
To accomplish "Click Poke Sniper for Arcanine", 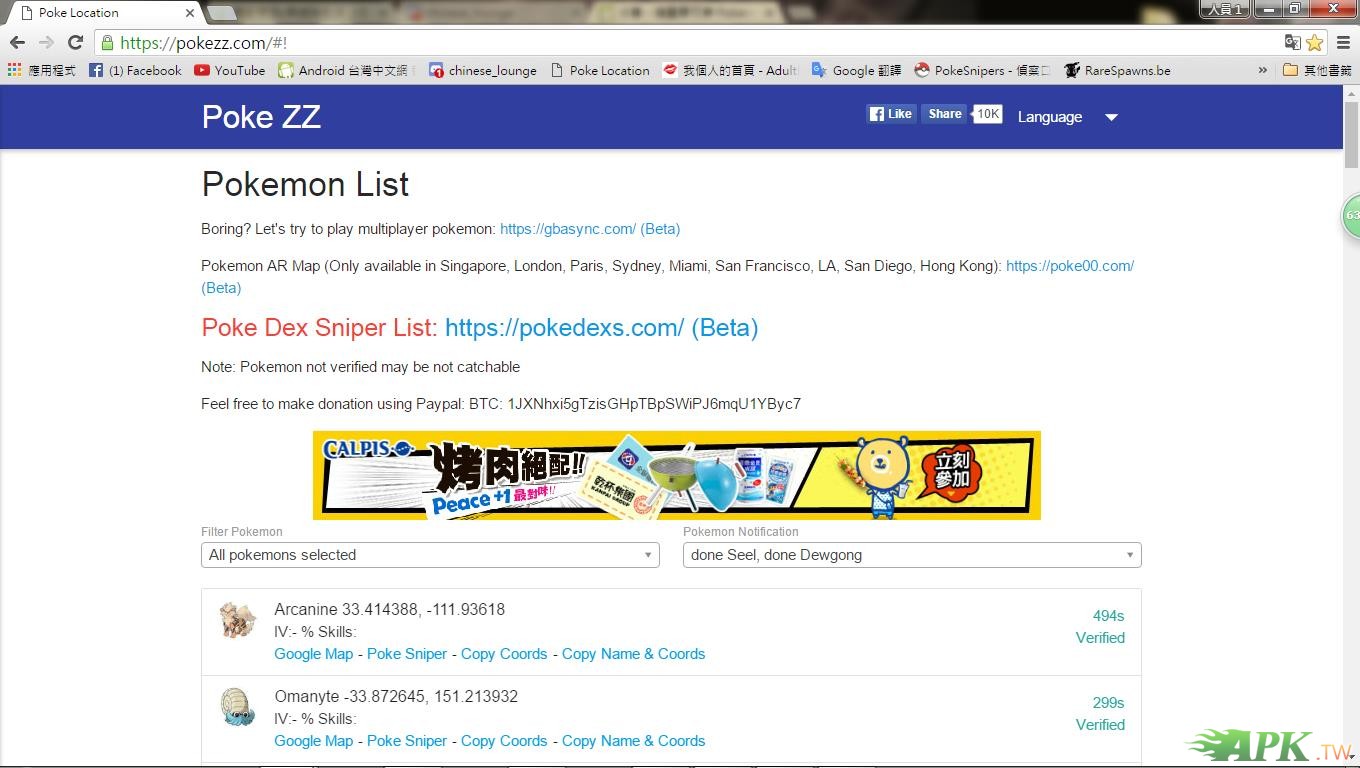I will 407,654.
